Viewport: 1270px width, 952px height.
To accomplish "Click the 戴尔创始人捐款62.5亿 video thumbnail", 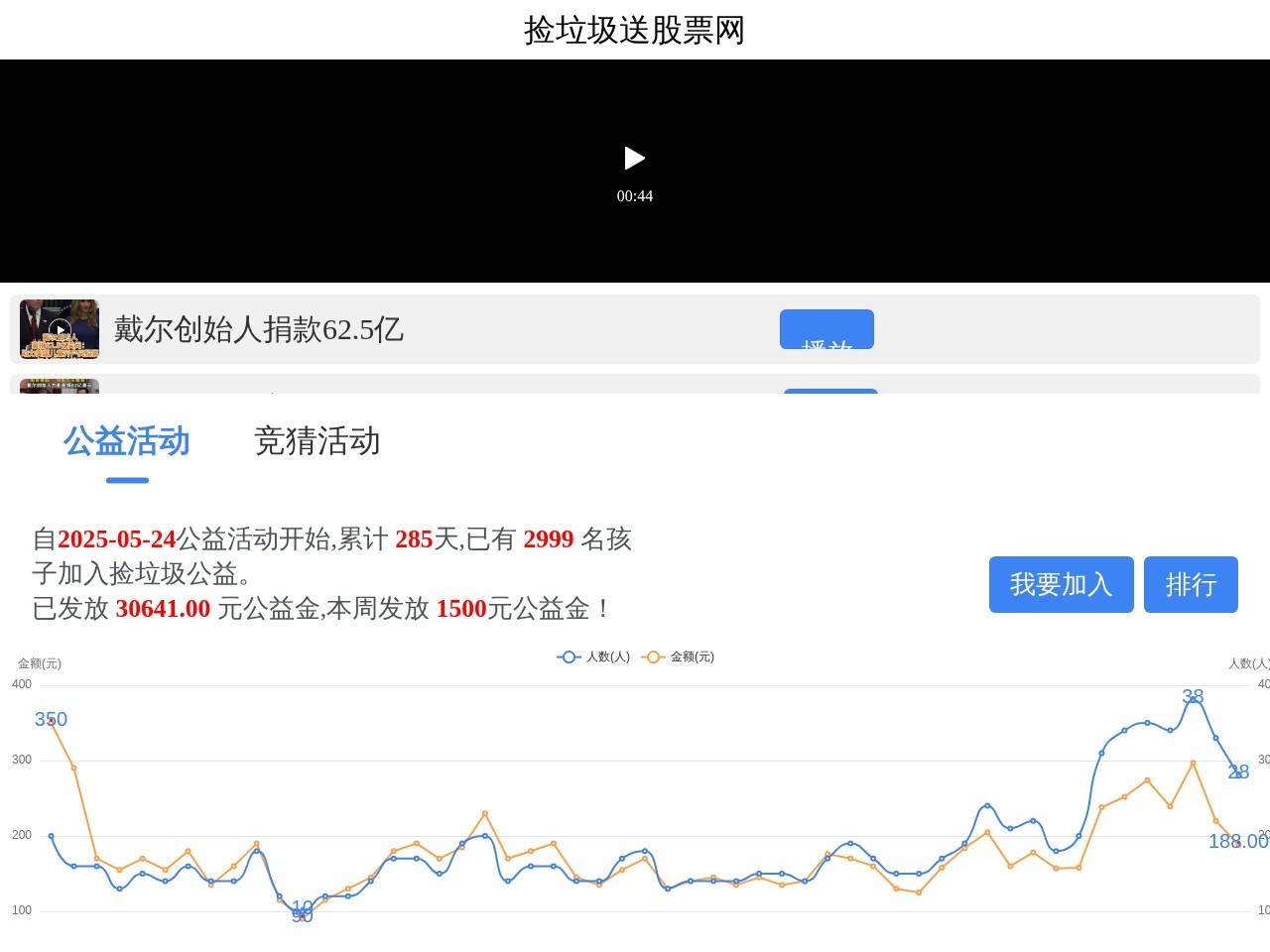I will tap(60, 329).
